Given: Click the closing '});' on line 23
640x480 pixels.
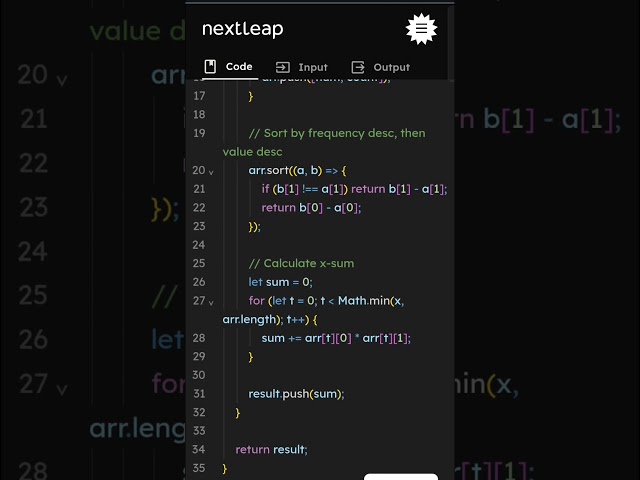Looking at the screenshot, I should 254,227.
